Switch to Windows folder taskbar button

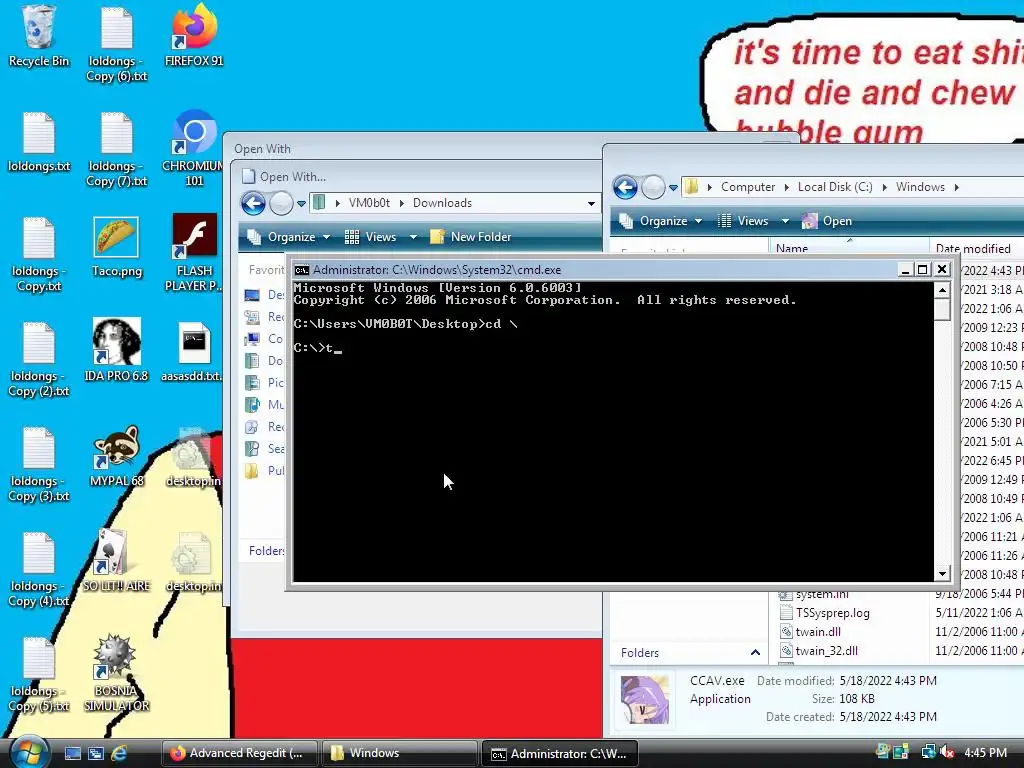pos(398,754)
